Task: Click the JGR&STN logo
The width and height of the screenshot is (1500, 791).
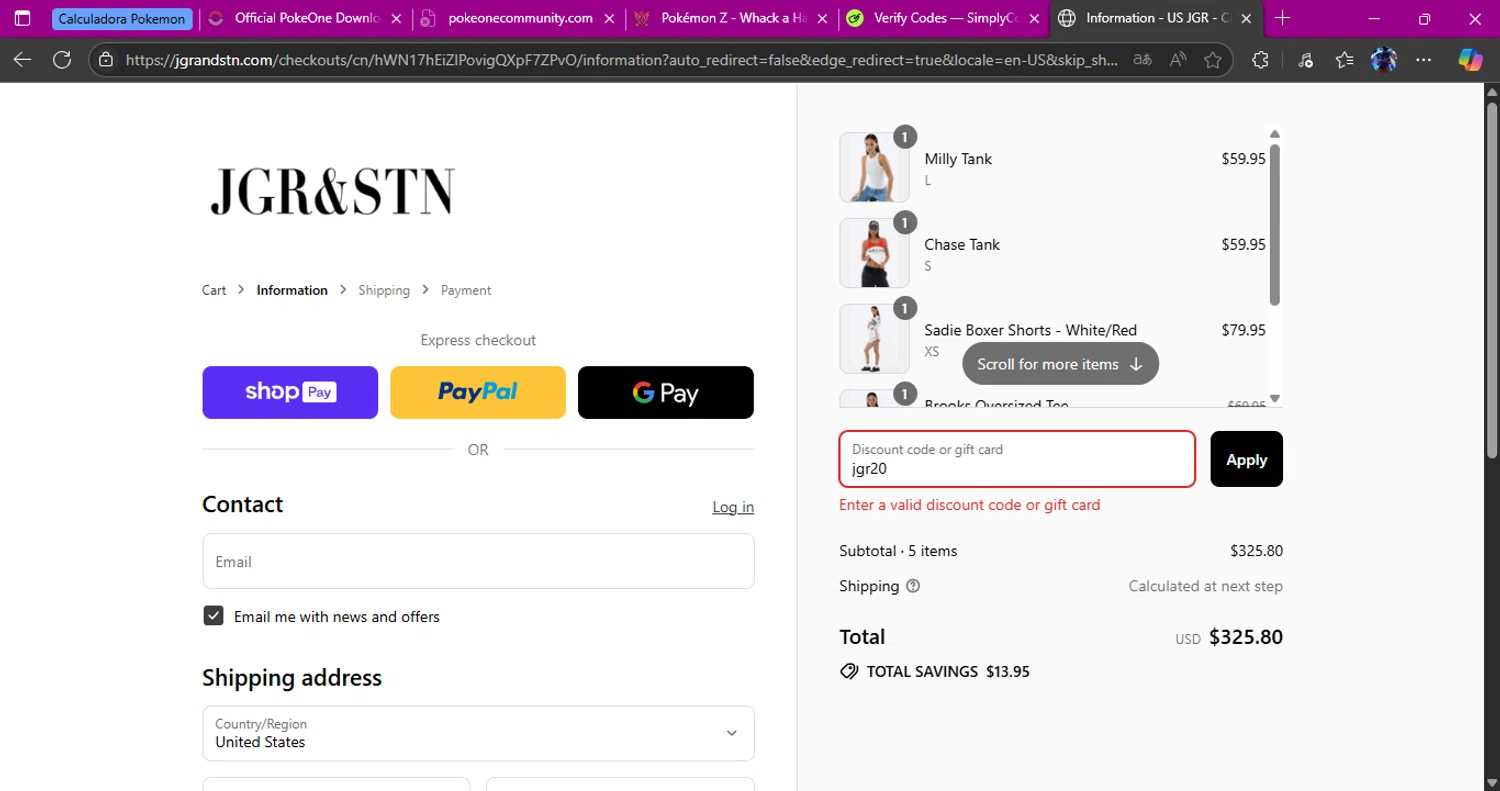Action: coord(332,192)
